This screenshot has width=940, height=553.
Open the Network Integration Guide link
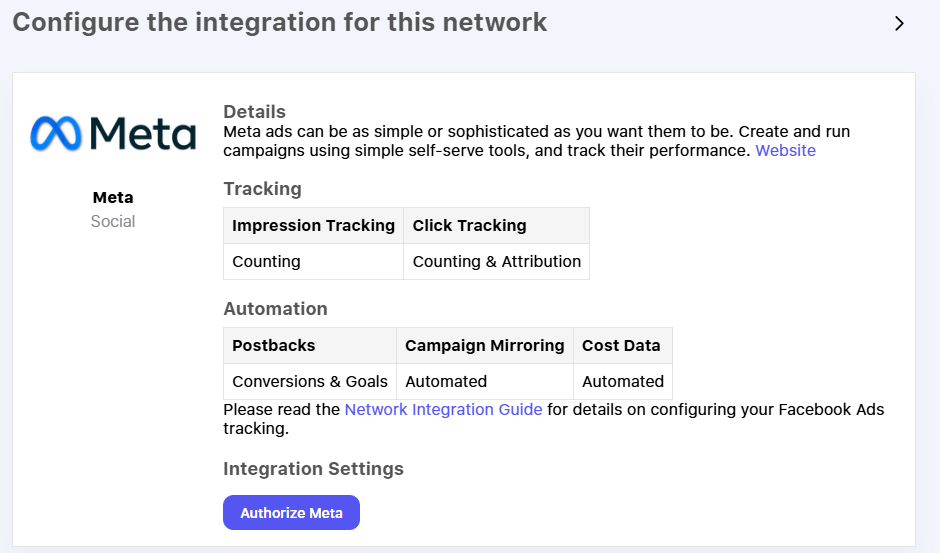[x=444, y=410]
